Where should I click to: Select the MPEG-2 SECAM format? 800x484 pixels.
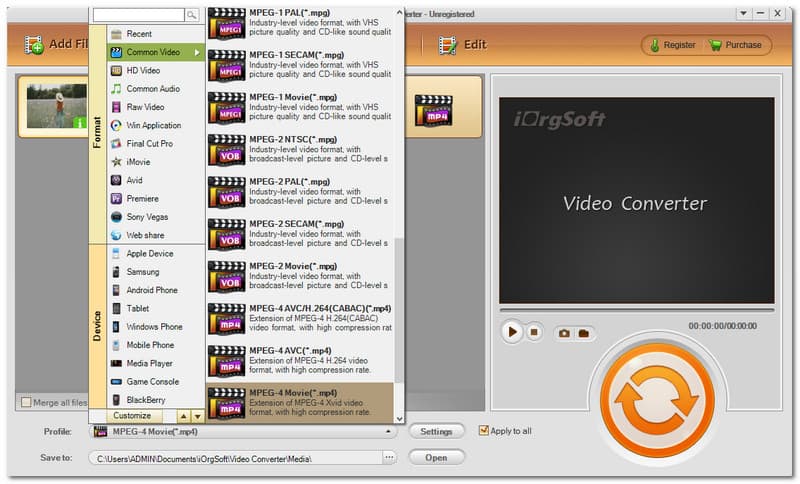tap(300, 234)
